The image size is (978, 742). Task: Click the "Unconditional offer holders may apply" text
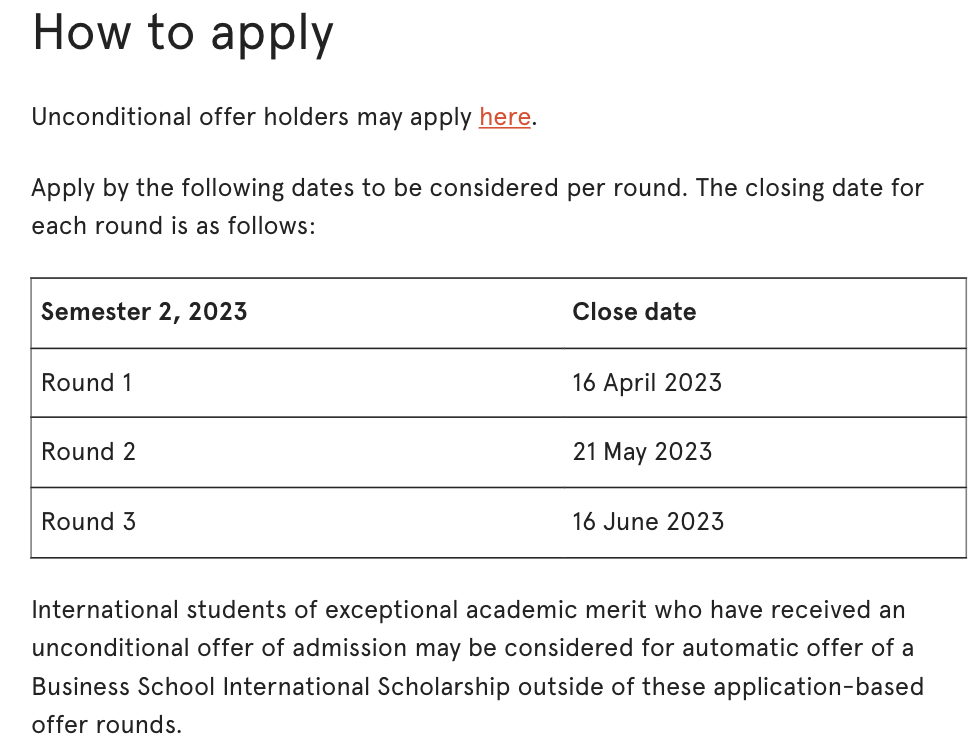(251, 117)
